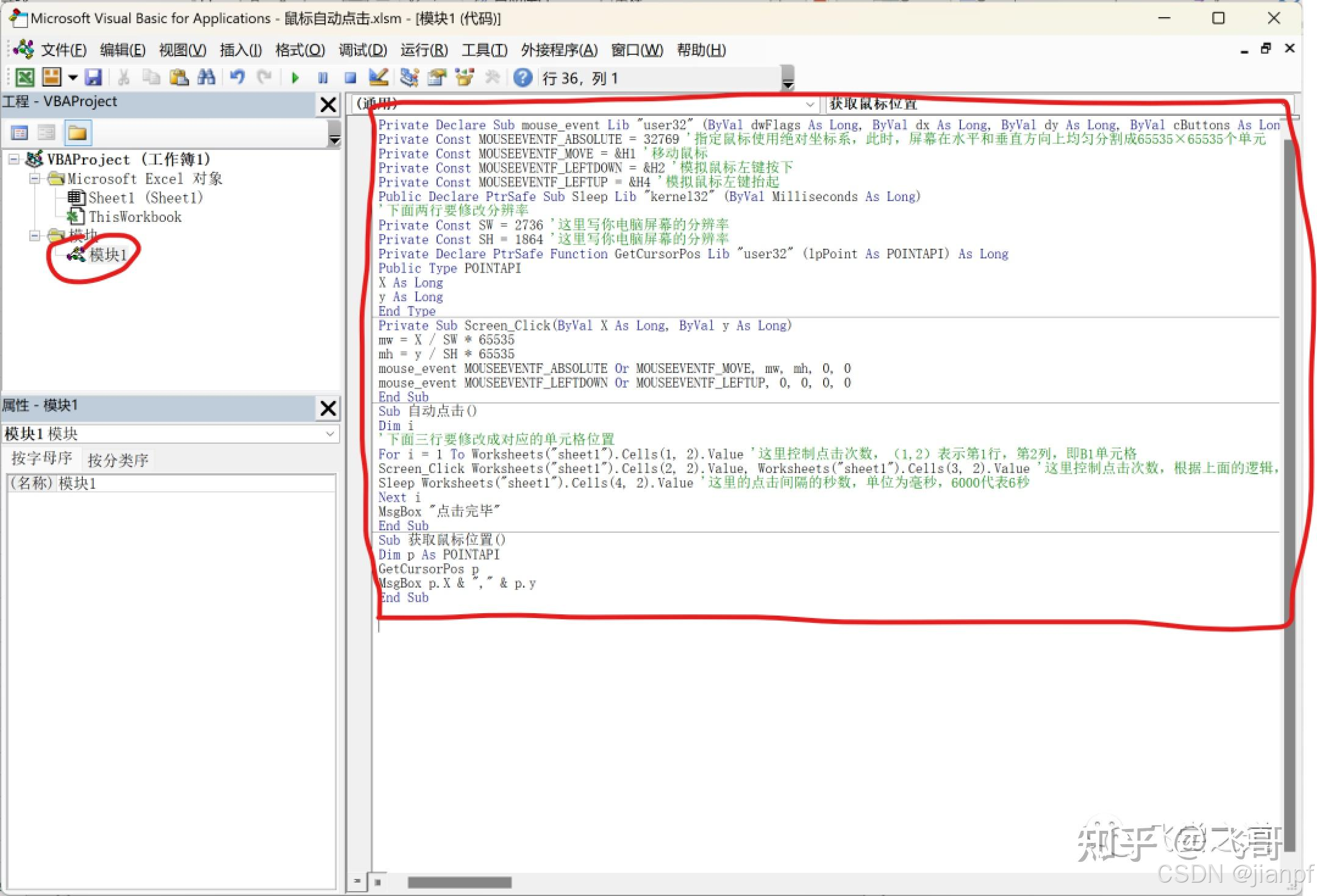Click the Reset stop square icon

[350, 78]
